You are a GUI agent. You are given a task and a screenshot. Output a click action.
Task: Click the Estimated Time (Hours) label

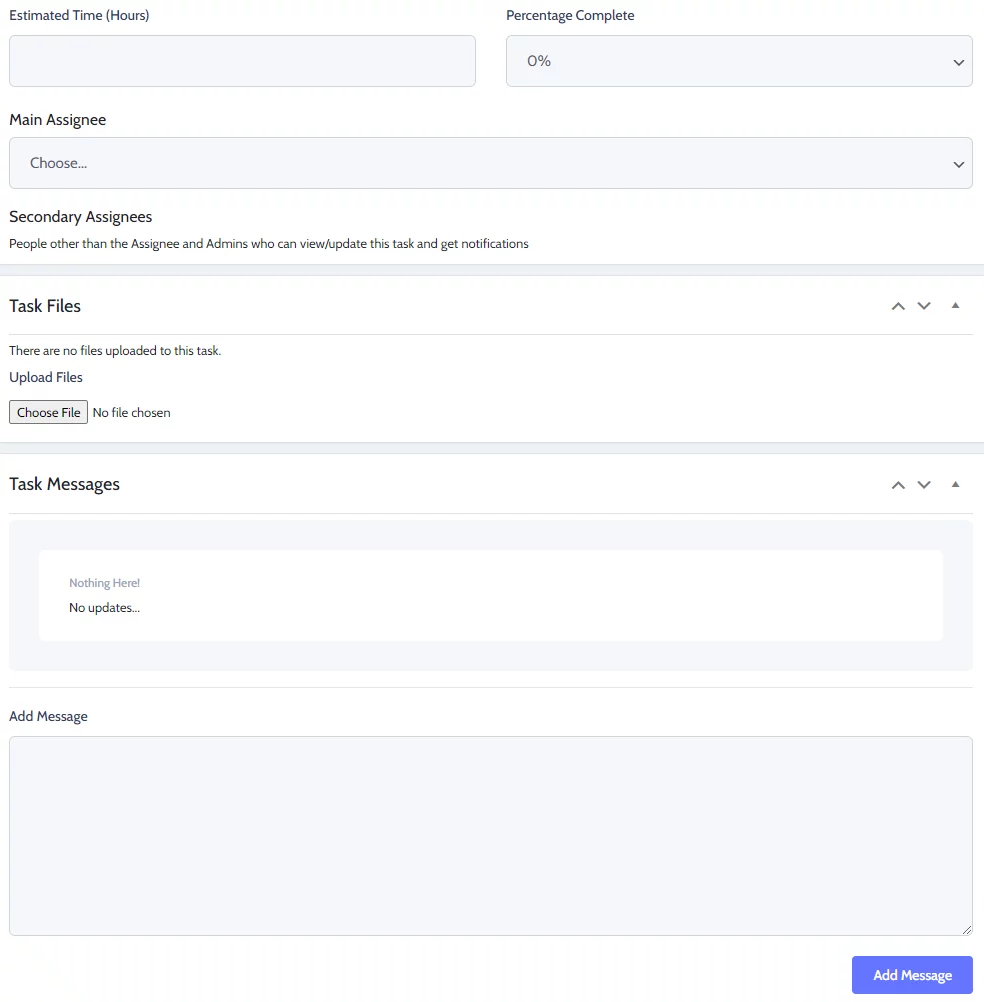click(x=79, y=15)
